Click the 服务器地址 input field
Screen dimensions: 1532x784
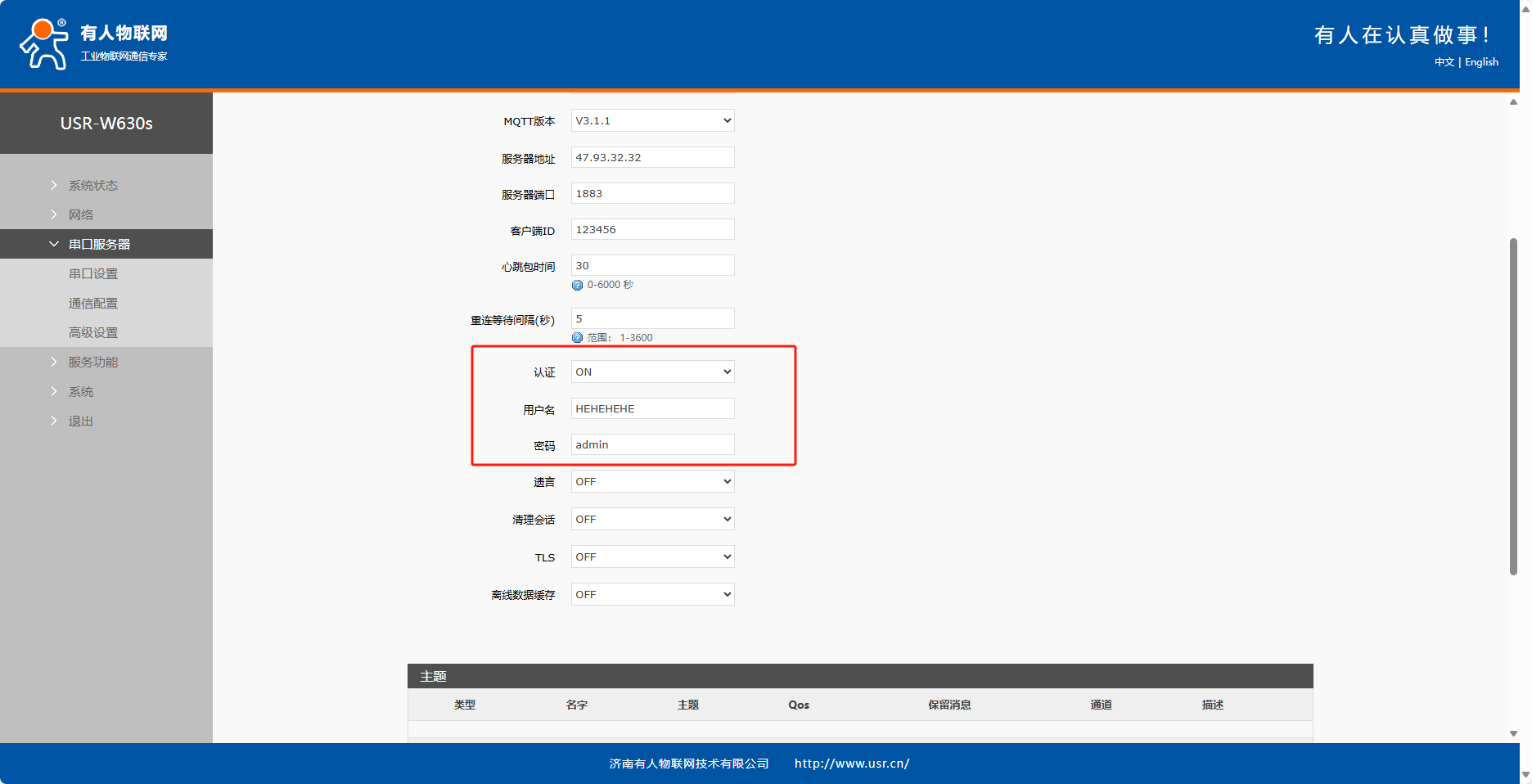coord(652,158)
